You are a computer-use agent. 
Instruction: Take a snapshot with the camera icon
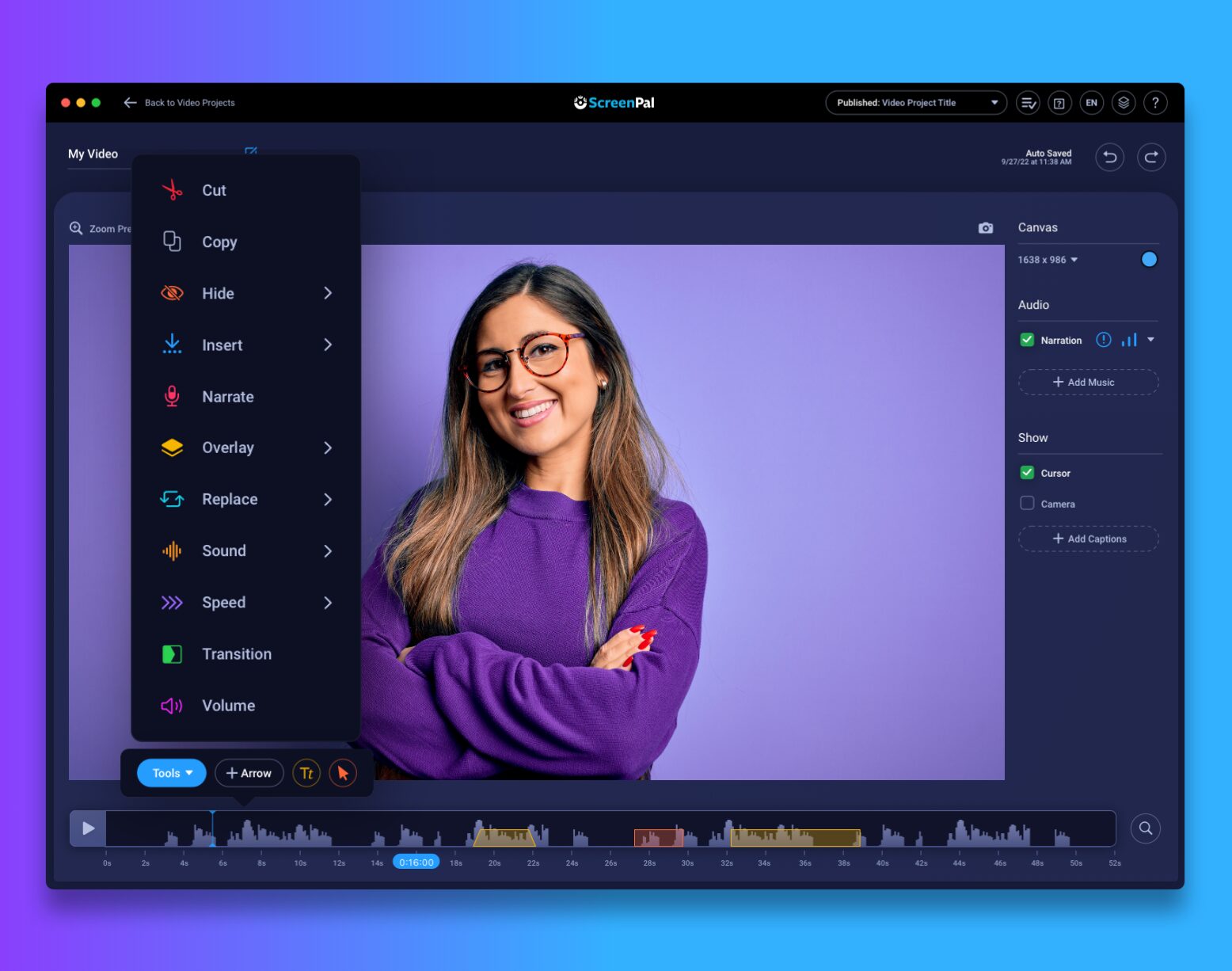click(x=985, y=228)
